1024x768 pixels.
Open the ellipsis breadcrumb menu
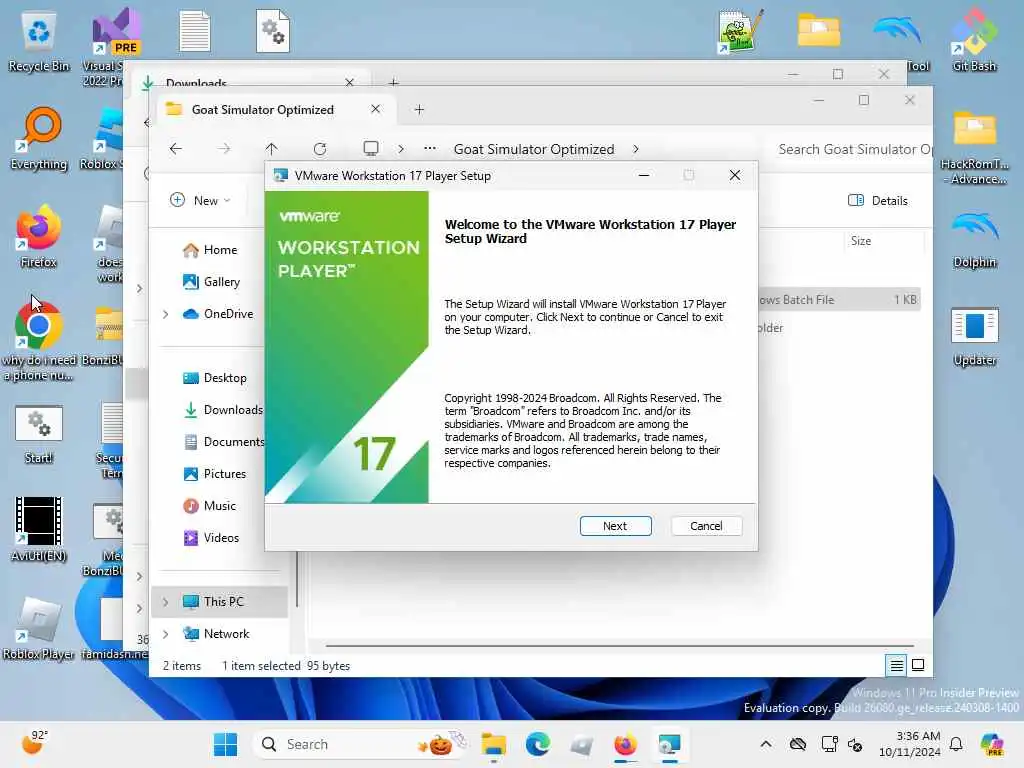point(430,149)
